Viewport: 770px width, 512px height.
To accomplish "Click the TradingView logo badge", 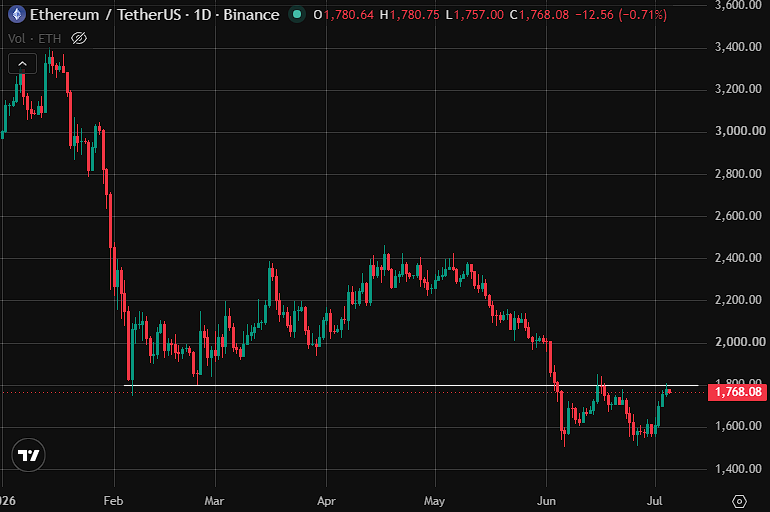I will pos(28,455).
